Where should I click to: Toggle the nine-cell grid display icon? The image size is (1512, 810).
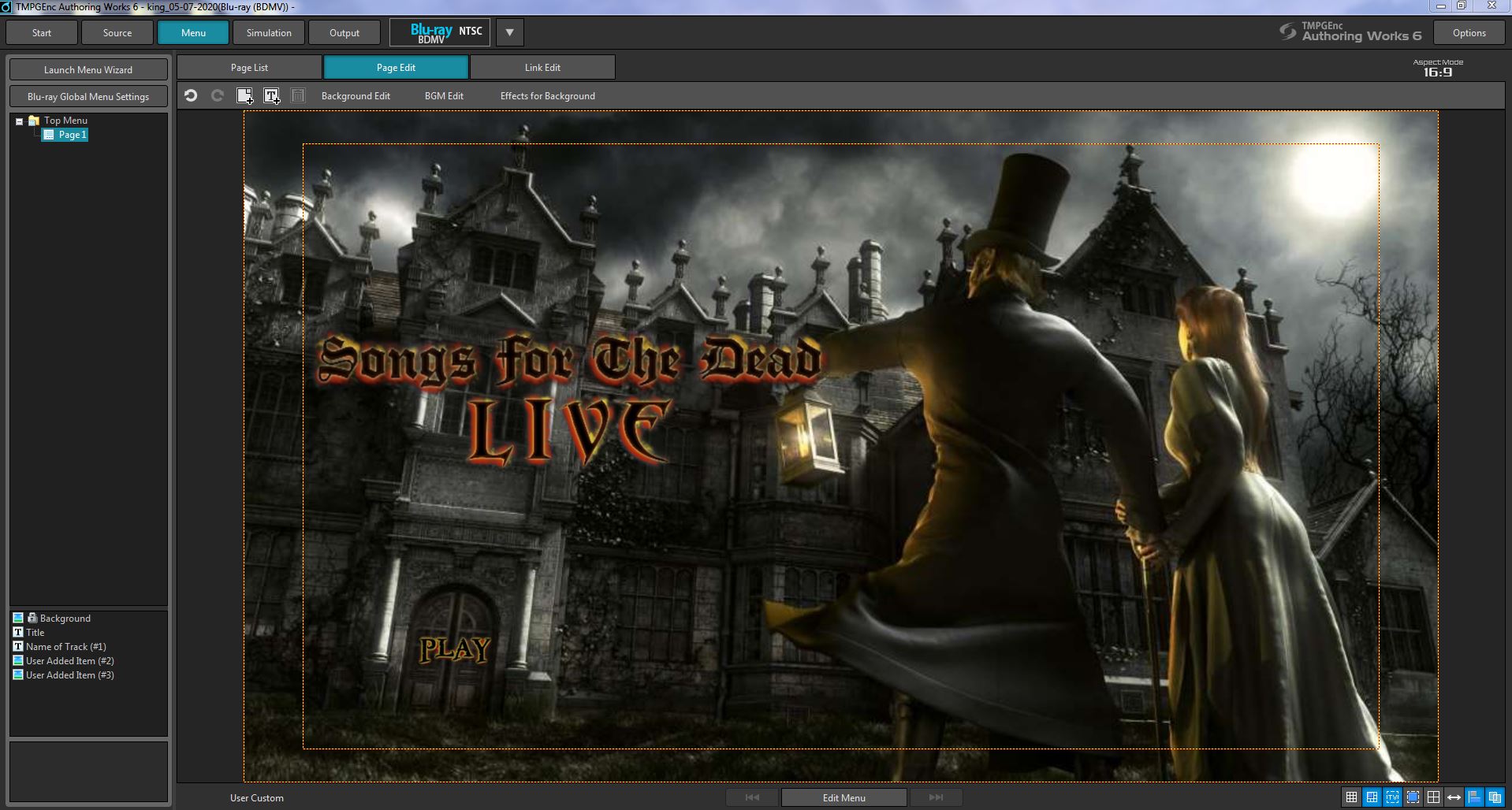point(1351,797)
